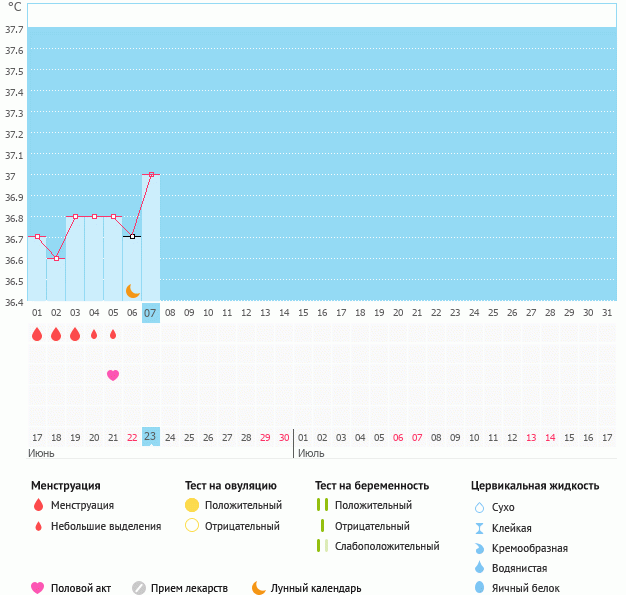Viewport: 626px width, 595px height.
Task: Click the temperature point at 37 degrees
Action: tap(151, 174)
